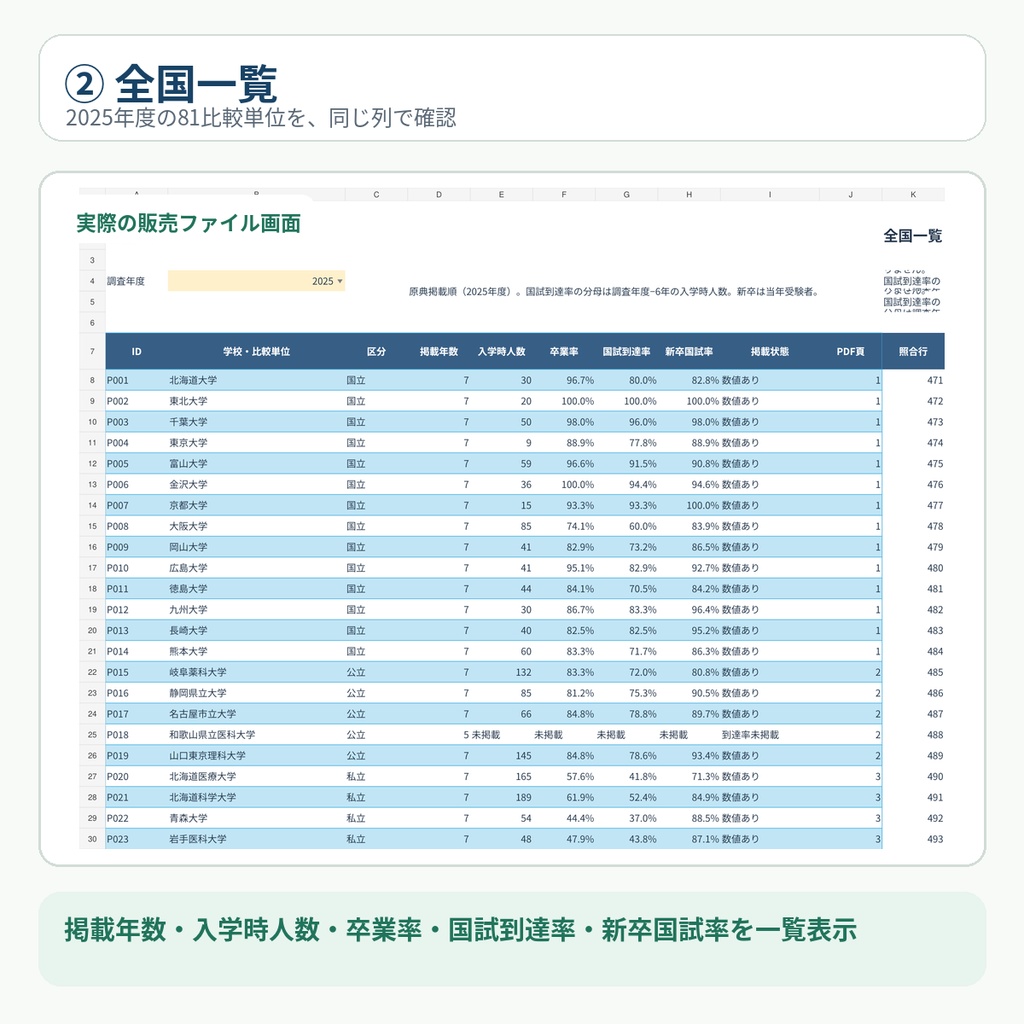Click cell 東北大学
This screenshot has width=1024, height=1024.
click(257, 401)
